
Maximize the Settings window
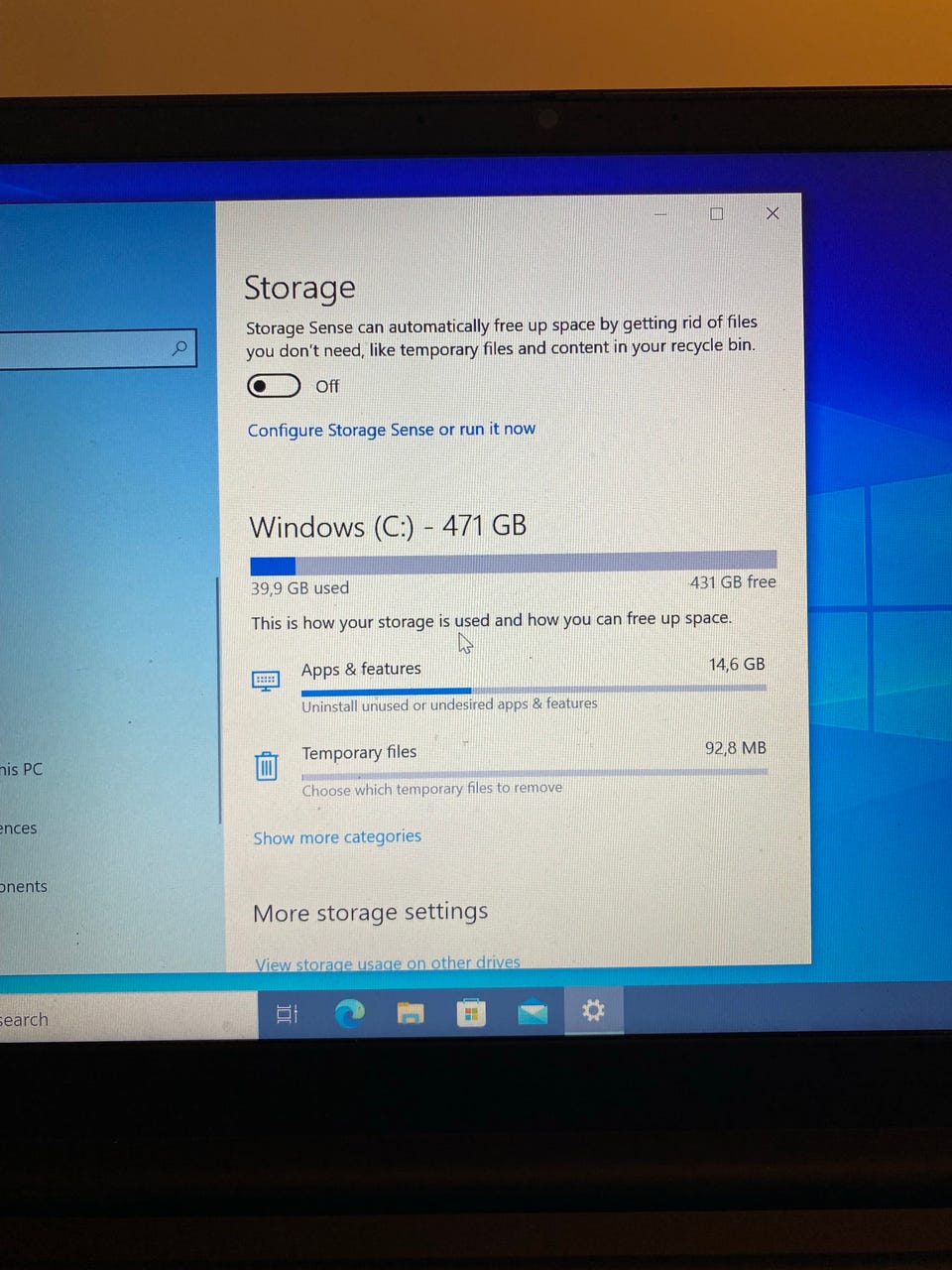(x=717, y=213)
